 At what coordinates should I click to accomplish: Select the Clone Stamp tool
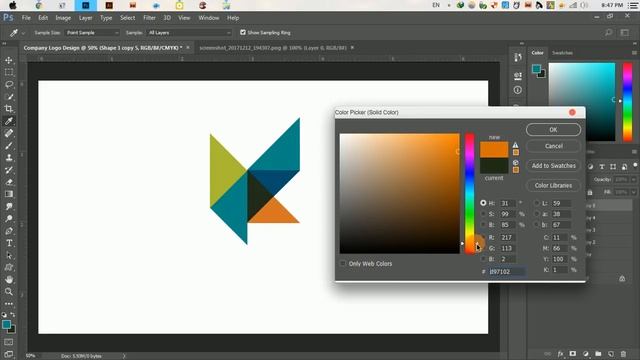click(x=9, y=158)
